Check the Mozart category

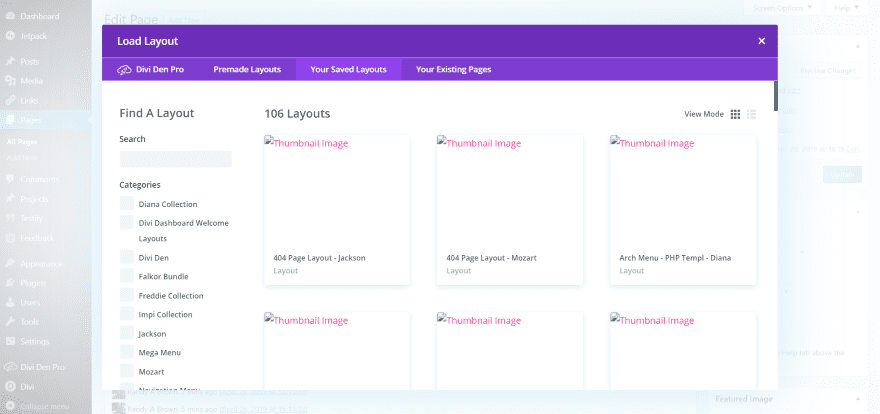127,371
